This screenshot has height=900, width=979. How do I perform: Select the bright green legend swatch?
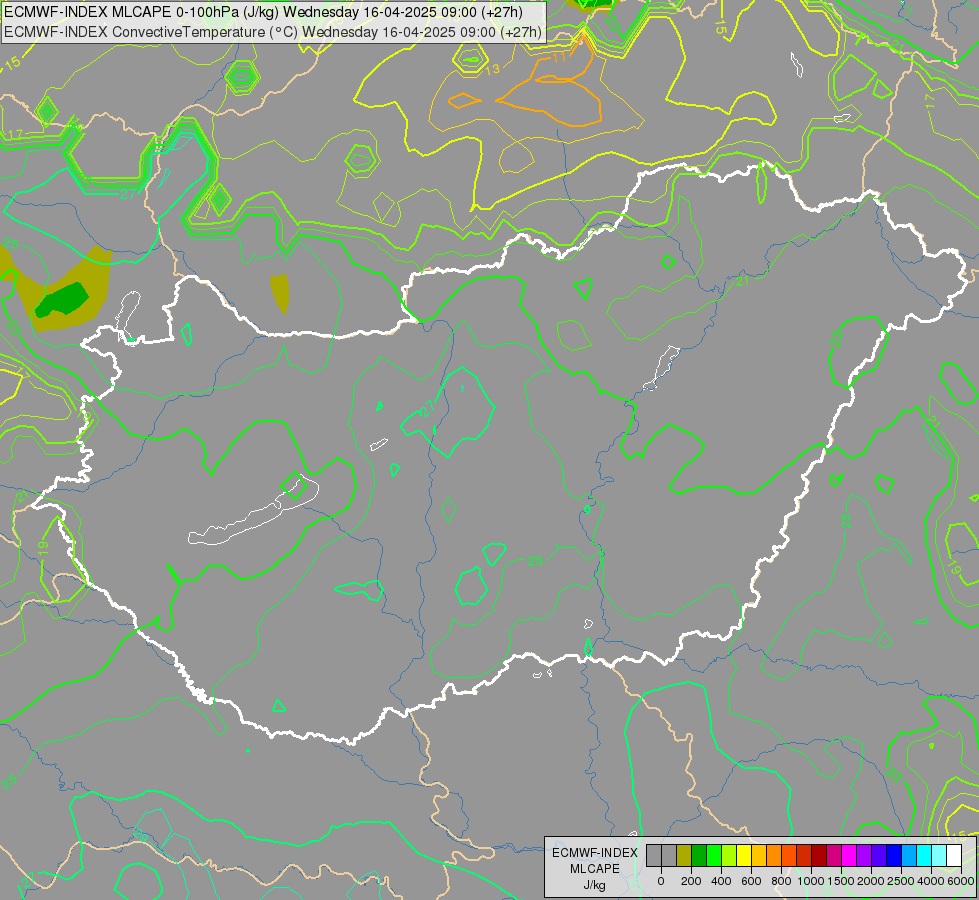(714, 855)
